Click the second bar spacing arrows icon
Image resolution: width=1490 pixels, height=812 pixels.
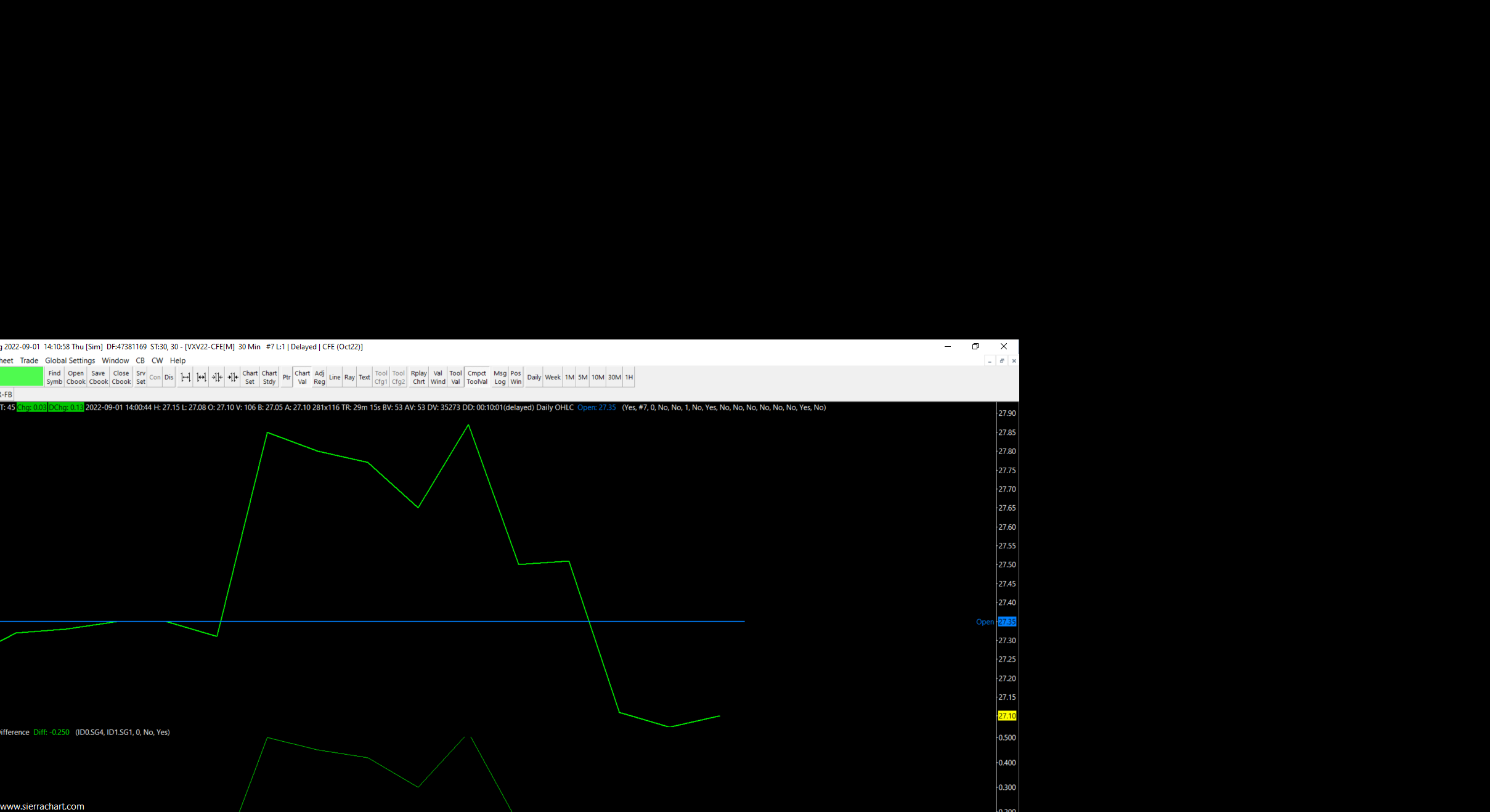click(202, 378)
